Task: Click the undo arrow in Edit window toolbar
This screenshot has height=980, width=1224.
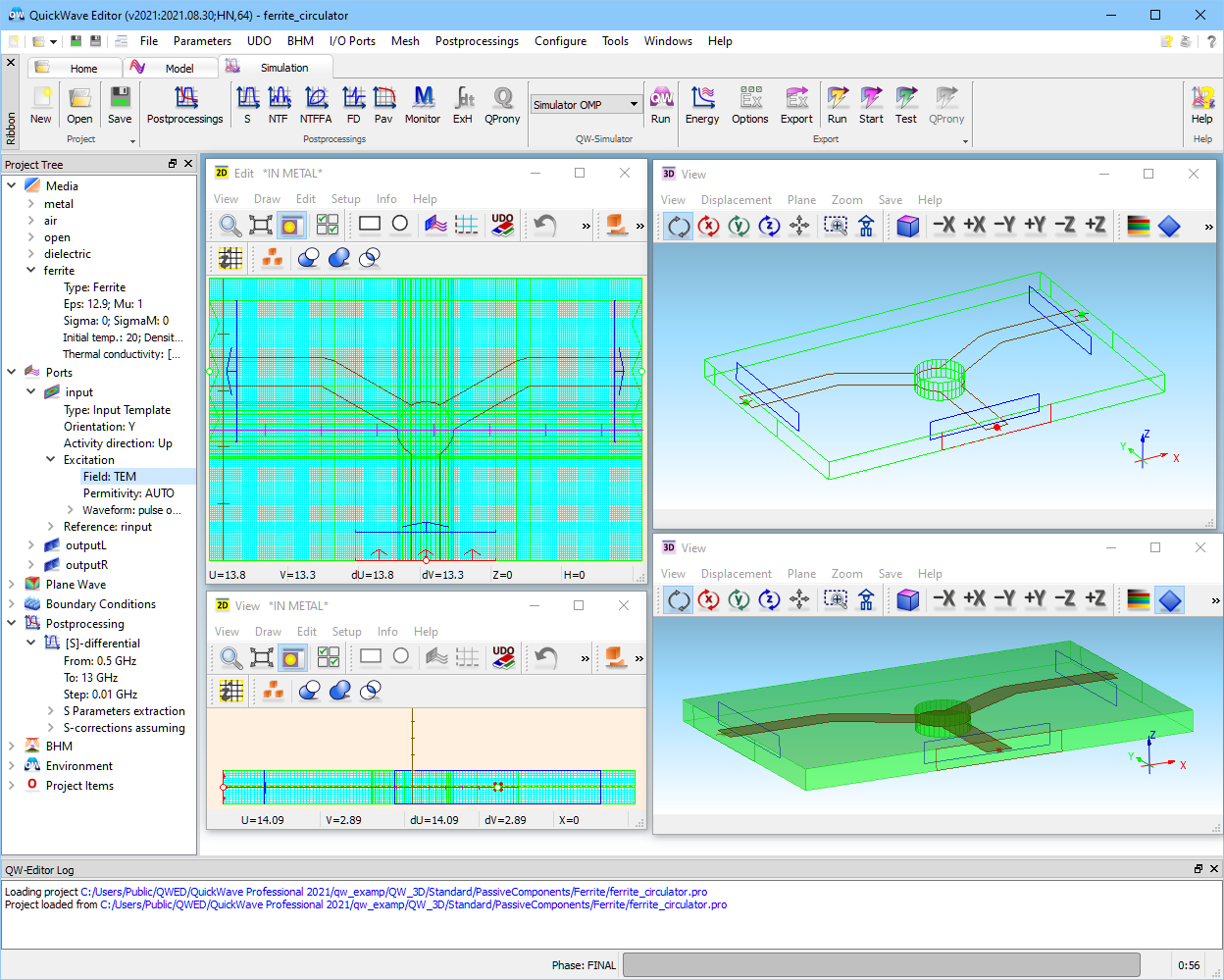Action: [545, 226]
